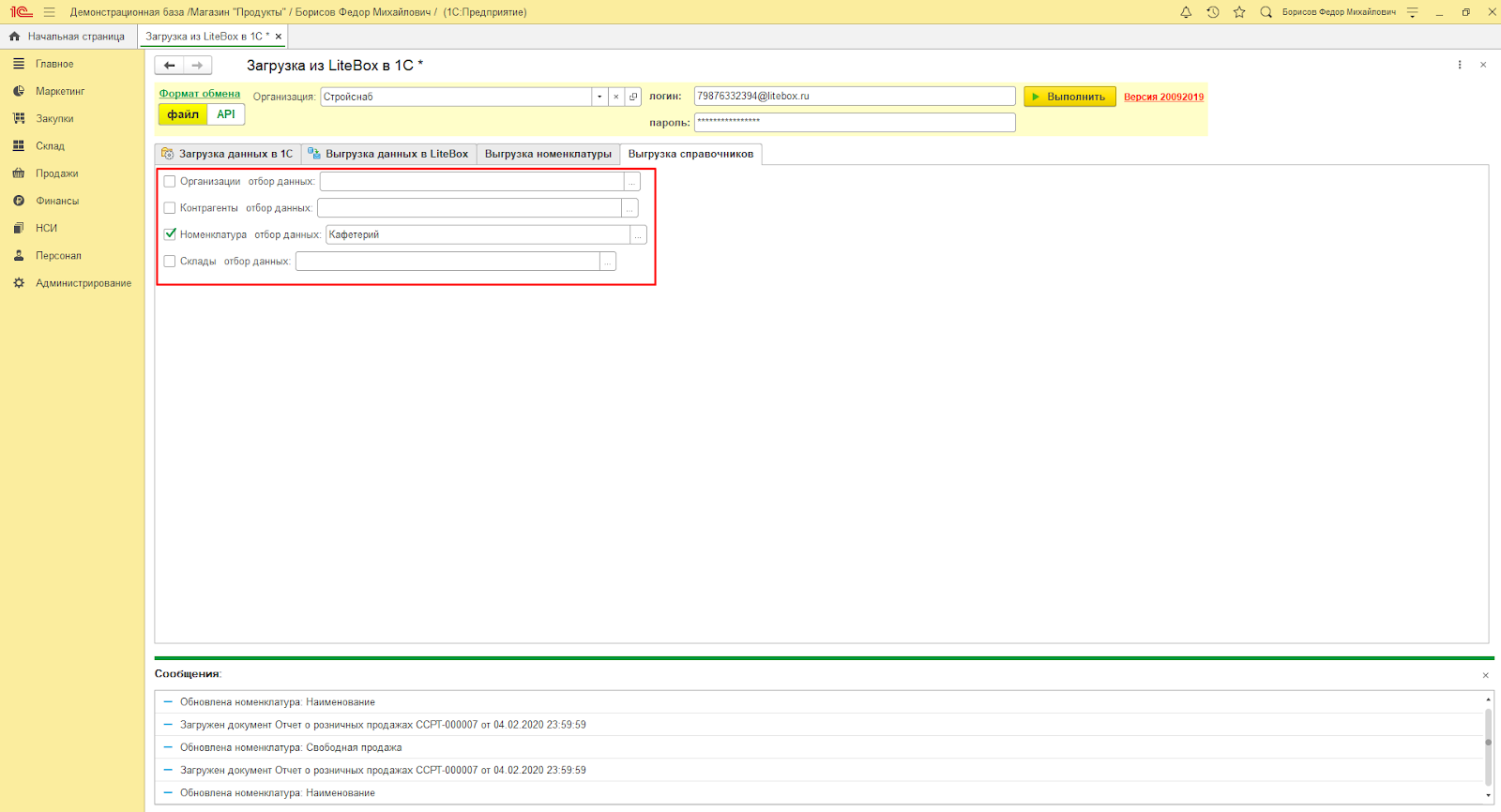Select message Обновлена номенклатура: Свободная продажа
The image size is (1501, 812).
pyautogui.click(x=291, y=747)
